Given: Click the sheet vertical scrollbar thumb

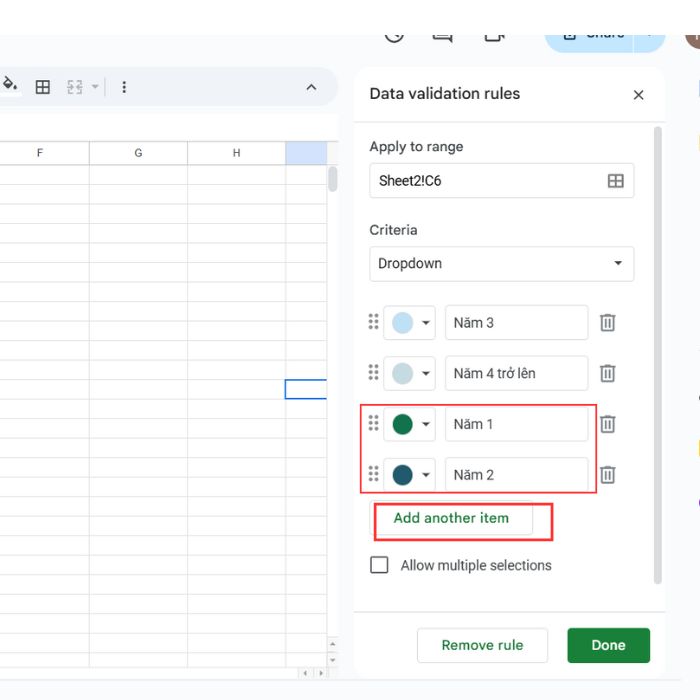Looking at the screenshot, I should tap(333, 179).
